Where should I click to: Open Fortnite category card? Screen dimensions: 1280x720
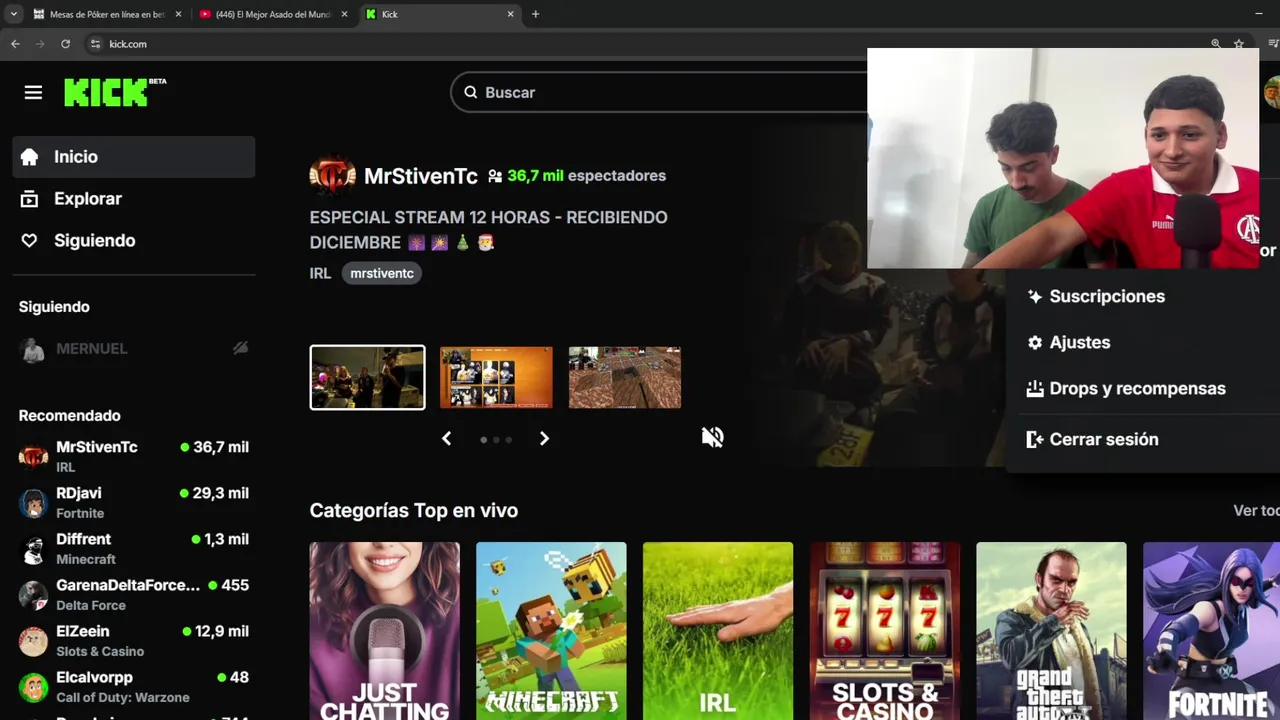point(1211,631)
